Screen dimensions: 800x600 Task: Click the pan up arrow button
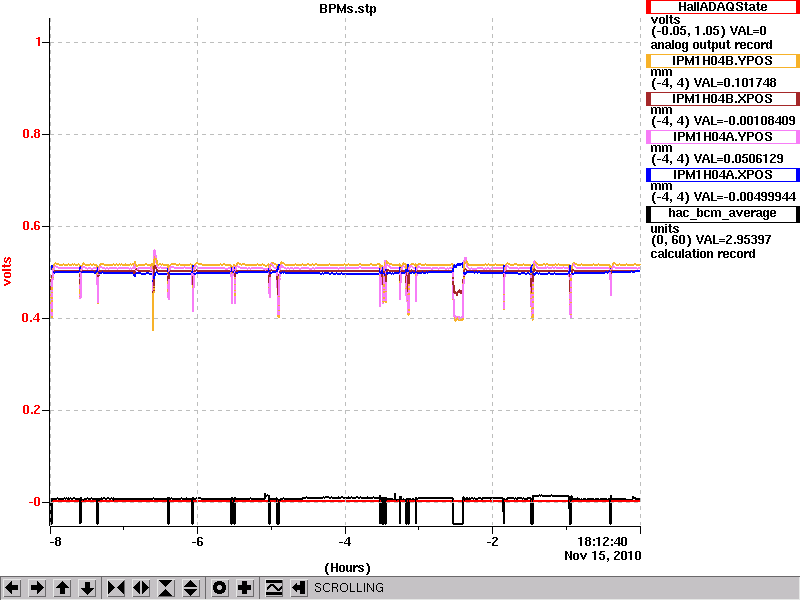(x=62, y=588)
